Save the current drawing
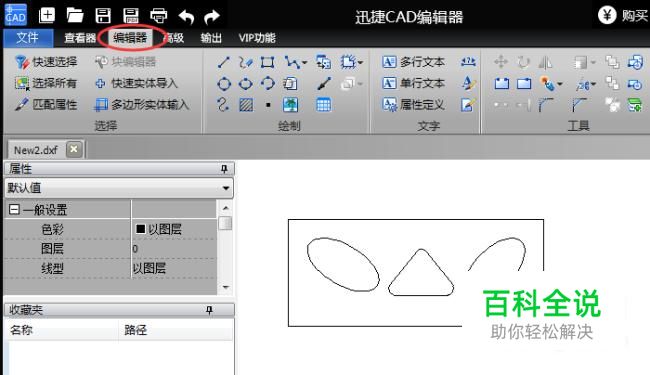The height and width of the screenshot is (375, 650). tap(103, 16)
